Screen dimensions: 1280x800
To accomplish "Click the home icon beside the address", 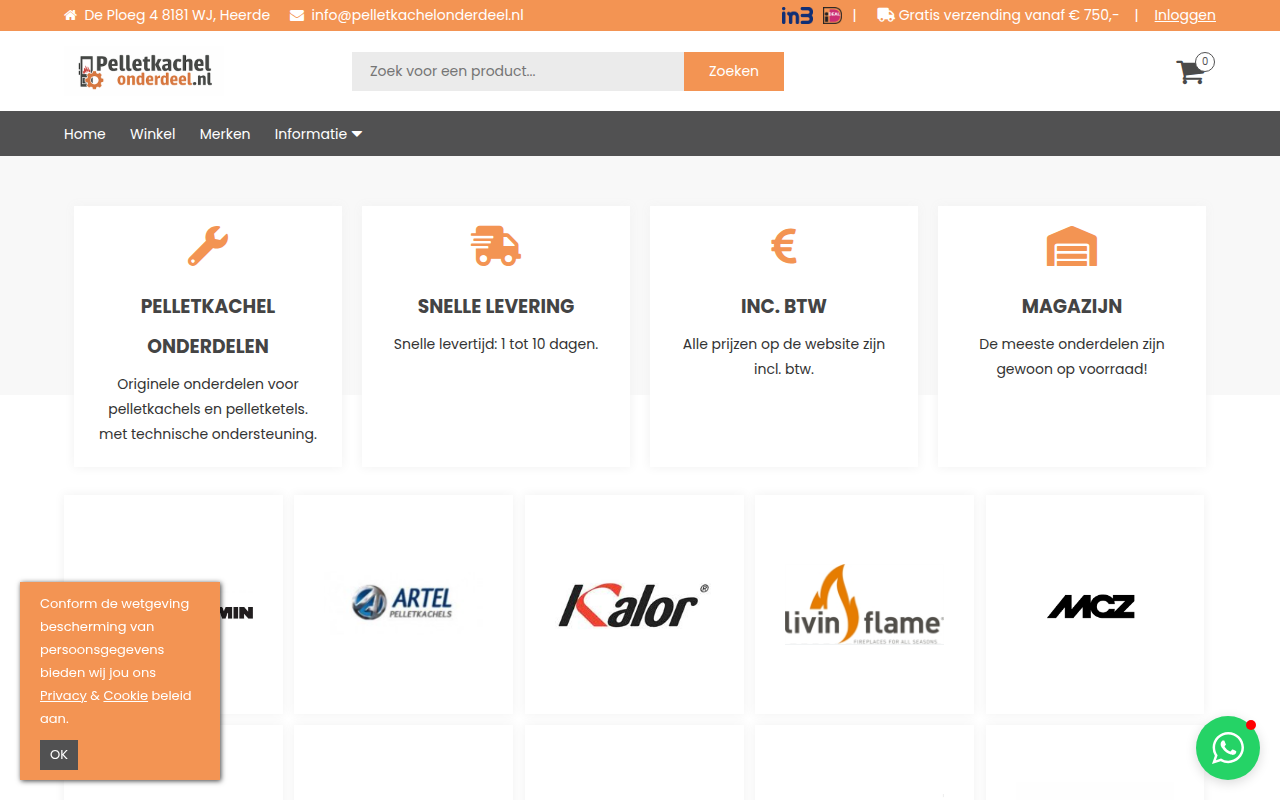I will coord(70,15).
